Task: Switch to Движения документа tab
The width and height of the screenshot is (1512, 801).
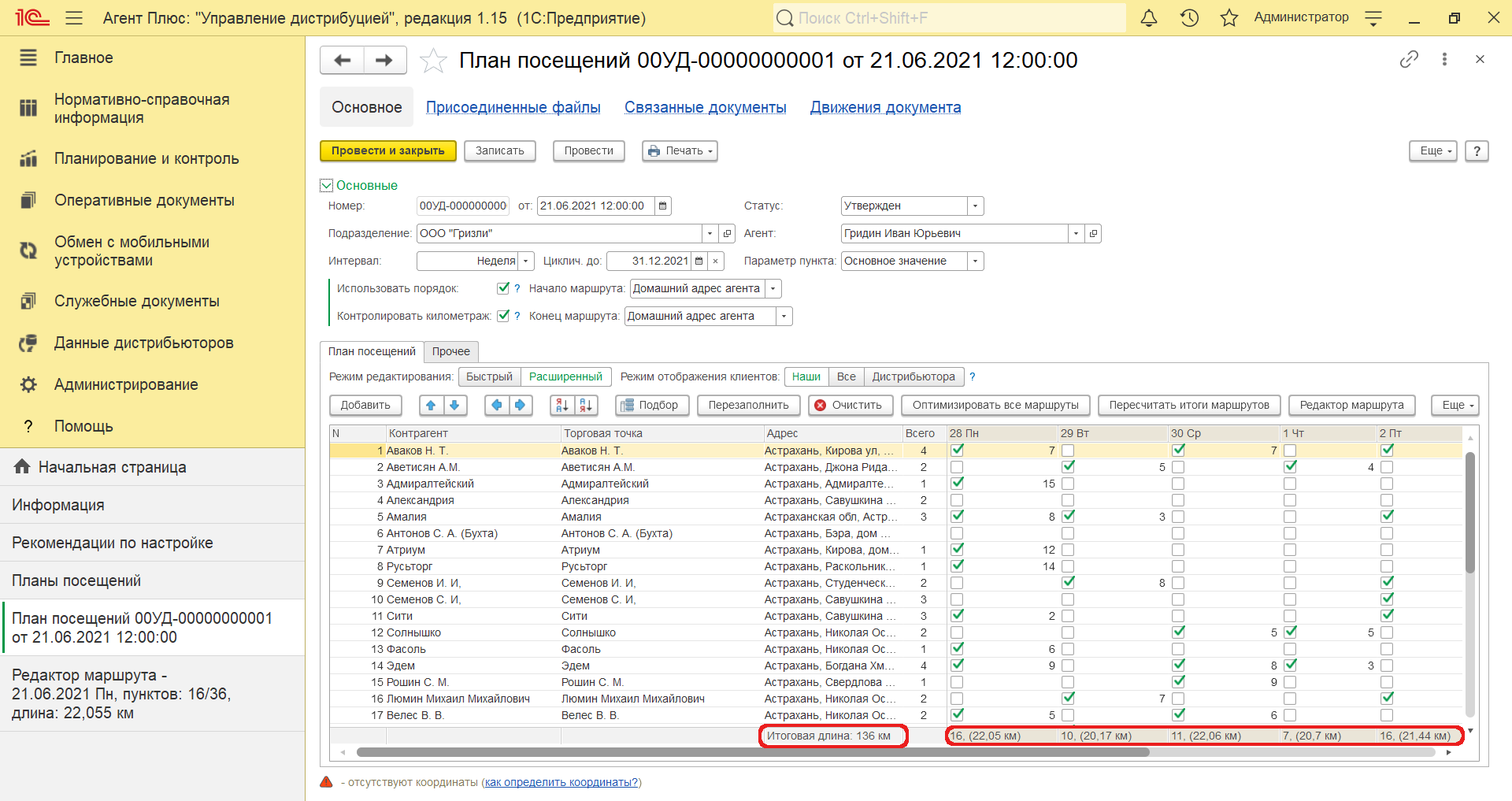Action: coord(886,107)
